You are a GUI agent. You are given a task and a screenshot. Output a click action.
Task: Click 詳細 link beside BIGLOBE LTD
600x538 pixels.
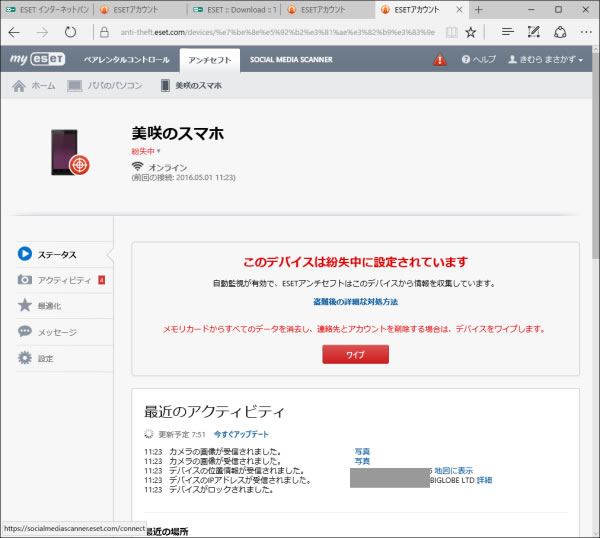tap(484, 480)
